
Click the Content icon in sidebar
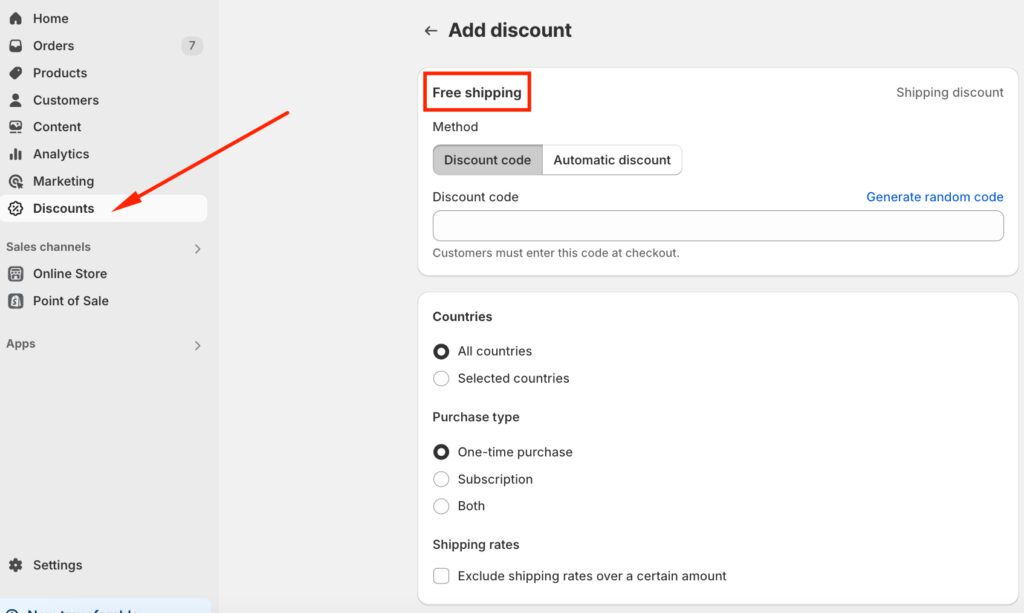[15, 127]
